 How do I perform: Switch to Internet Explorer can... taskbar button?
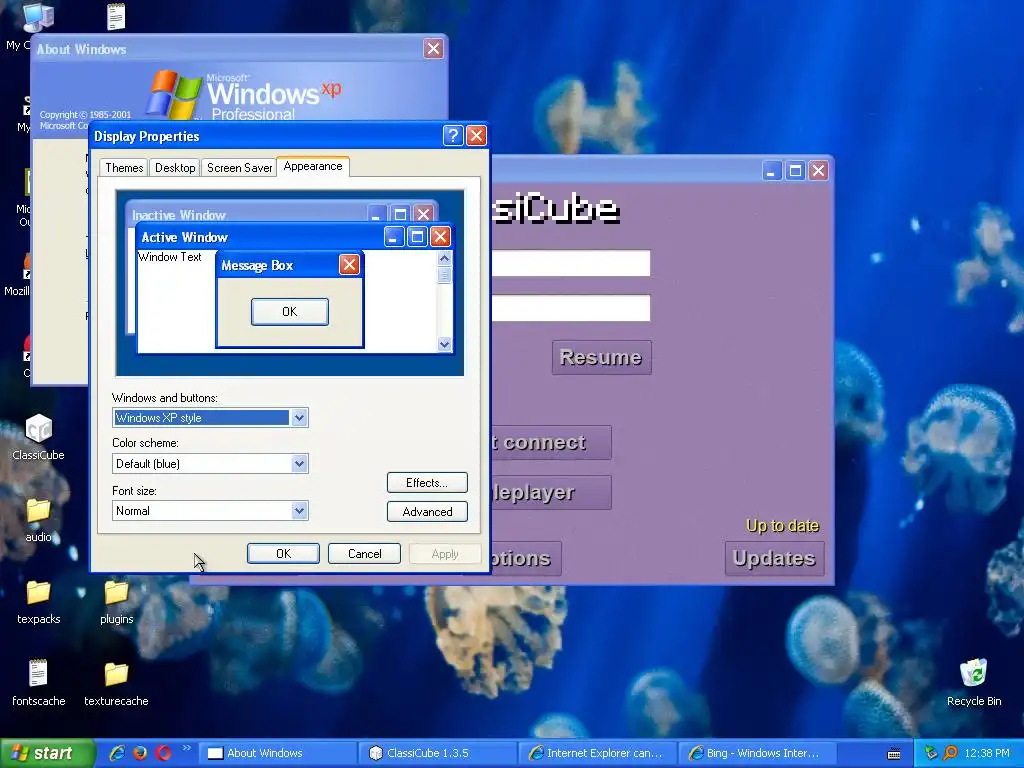[597, 753]
